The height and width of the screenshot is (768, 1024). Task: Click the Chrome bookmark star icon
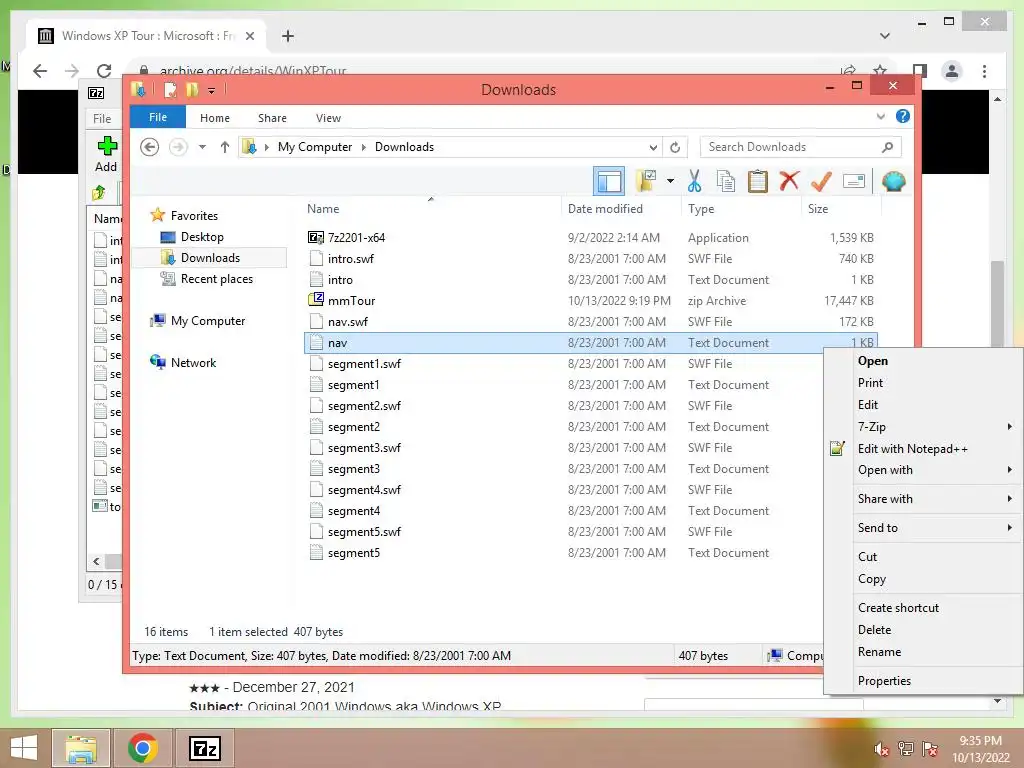880,71
